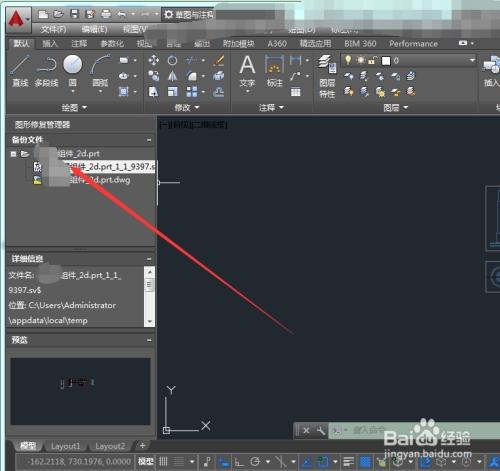
Task: Collapse the 备份文件 section
Action: tap(149, 140)
